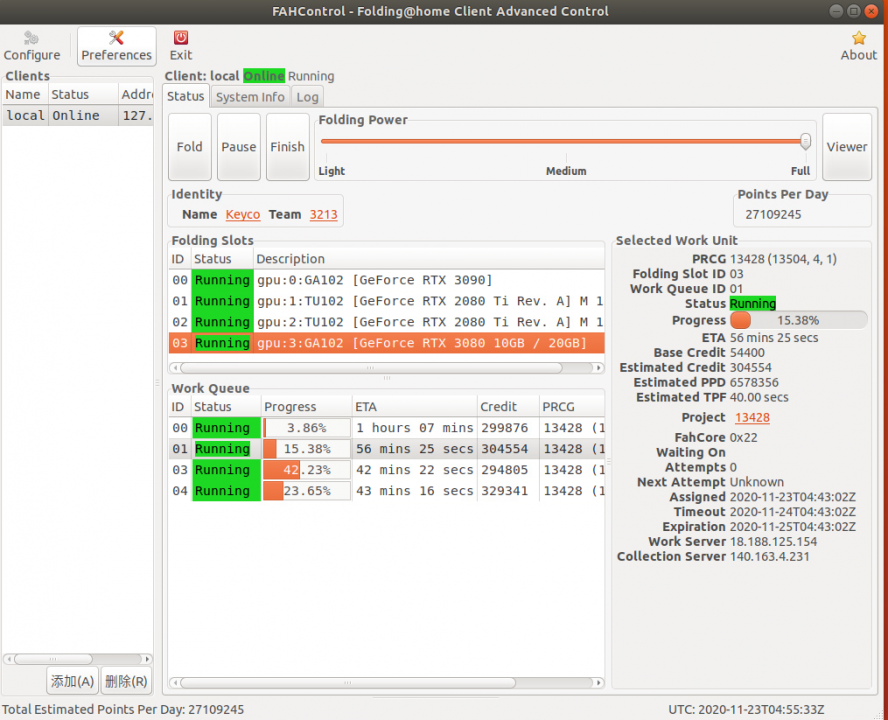
Task: Click the Work Queue horizontal scrollbar
Action: [348, 683]
